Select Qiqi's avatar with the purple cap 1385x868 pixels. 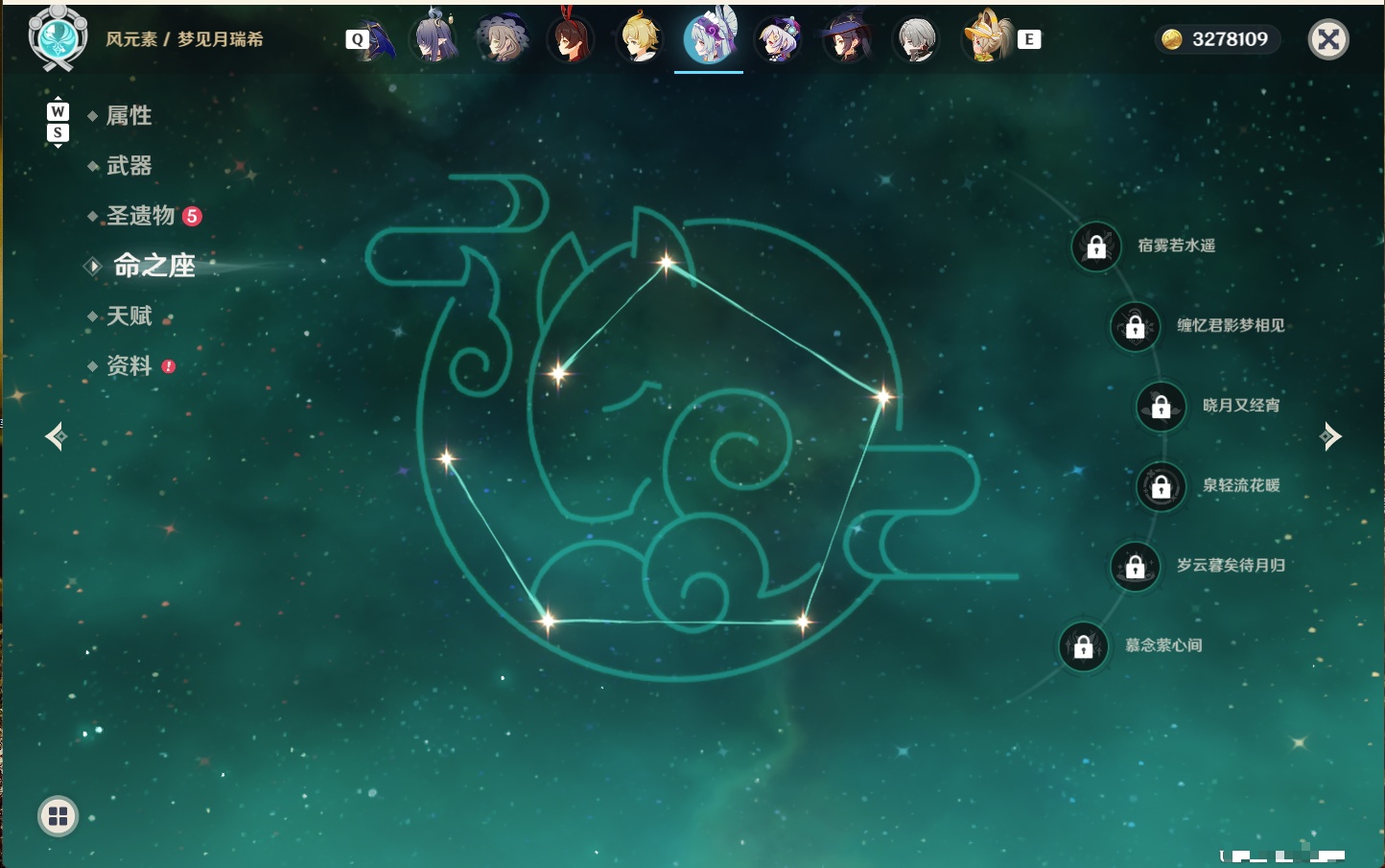(778, 39)
